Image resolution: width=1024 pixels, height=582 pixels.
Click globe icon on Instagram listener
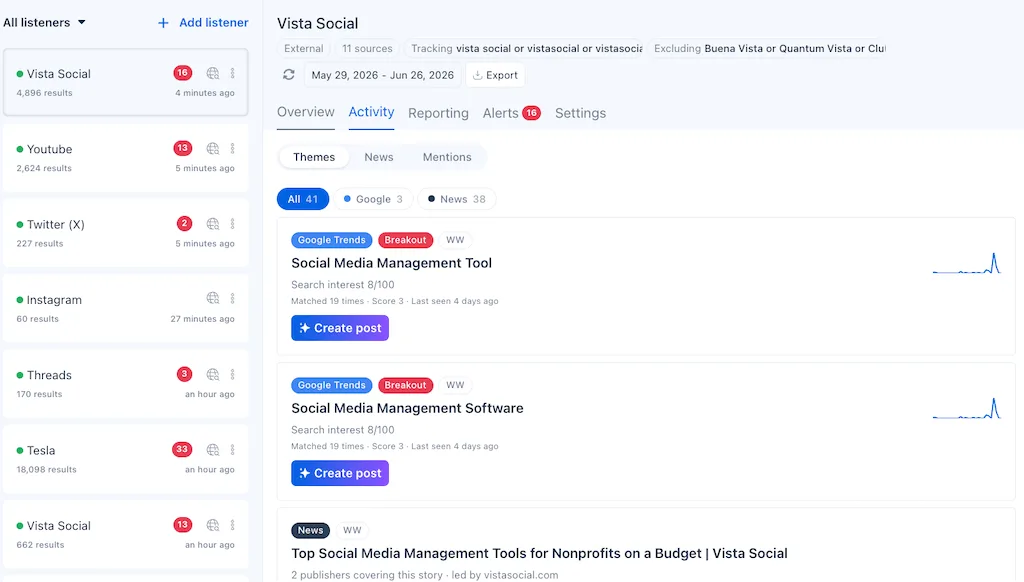213,299
